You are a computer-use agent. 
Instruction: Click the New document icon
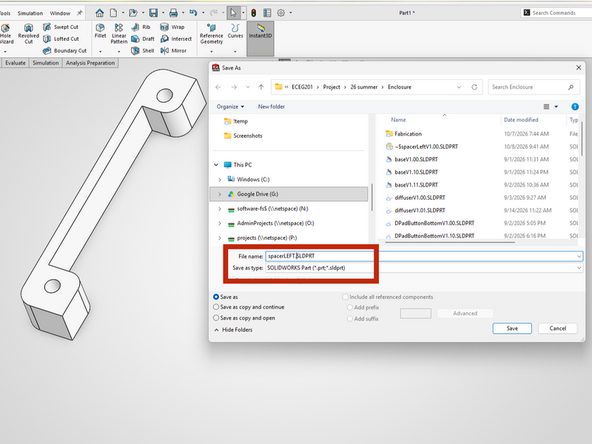[113, 13]
